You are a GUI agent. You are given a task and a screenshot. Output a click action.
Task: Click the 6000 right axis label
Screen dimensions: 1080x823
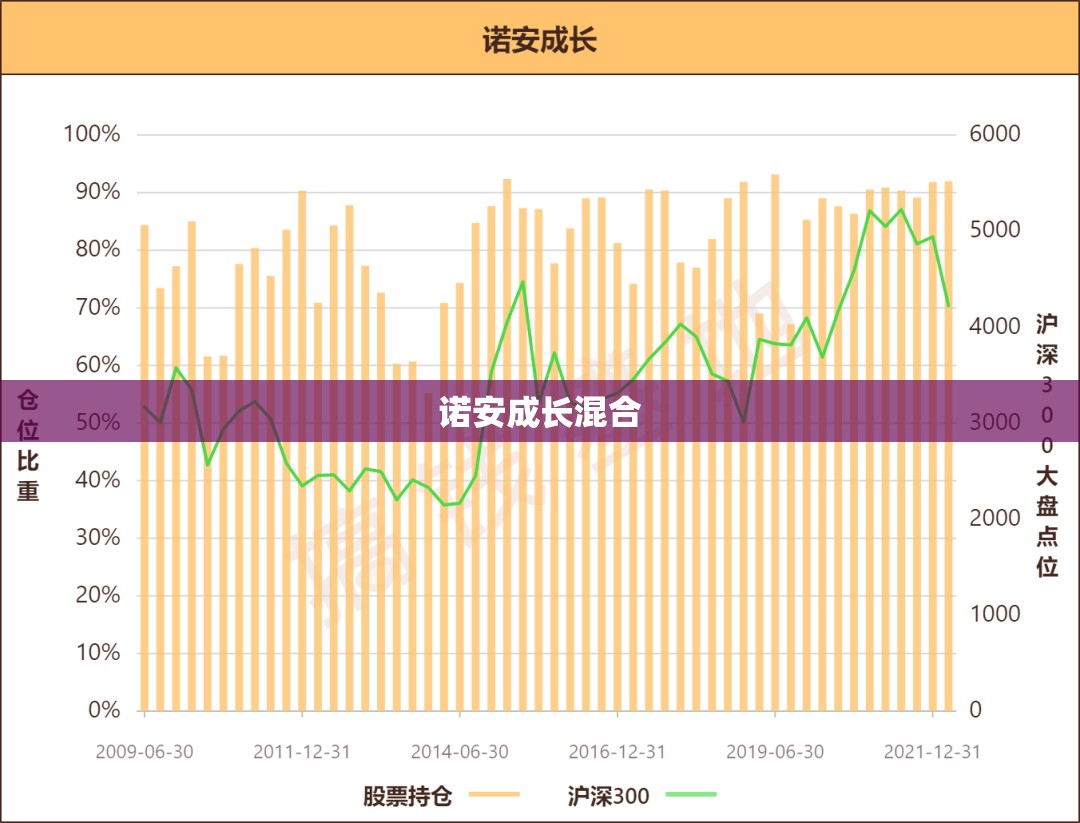click(x=995, y=134)
